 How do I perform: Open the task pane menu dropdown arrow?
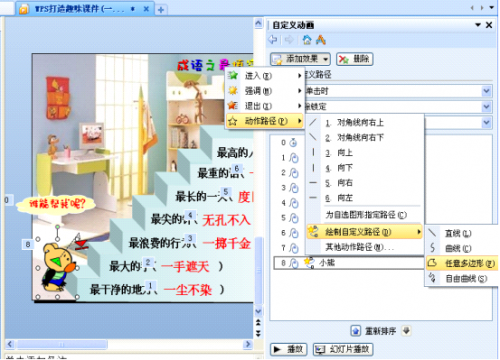pos(478,25)
